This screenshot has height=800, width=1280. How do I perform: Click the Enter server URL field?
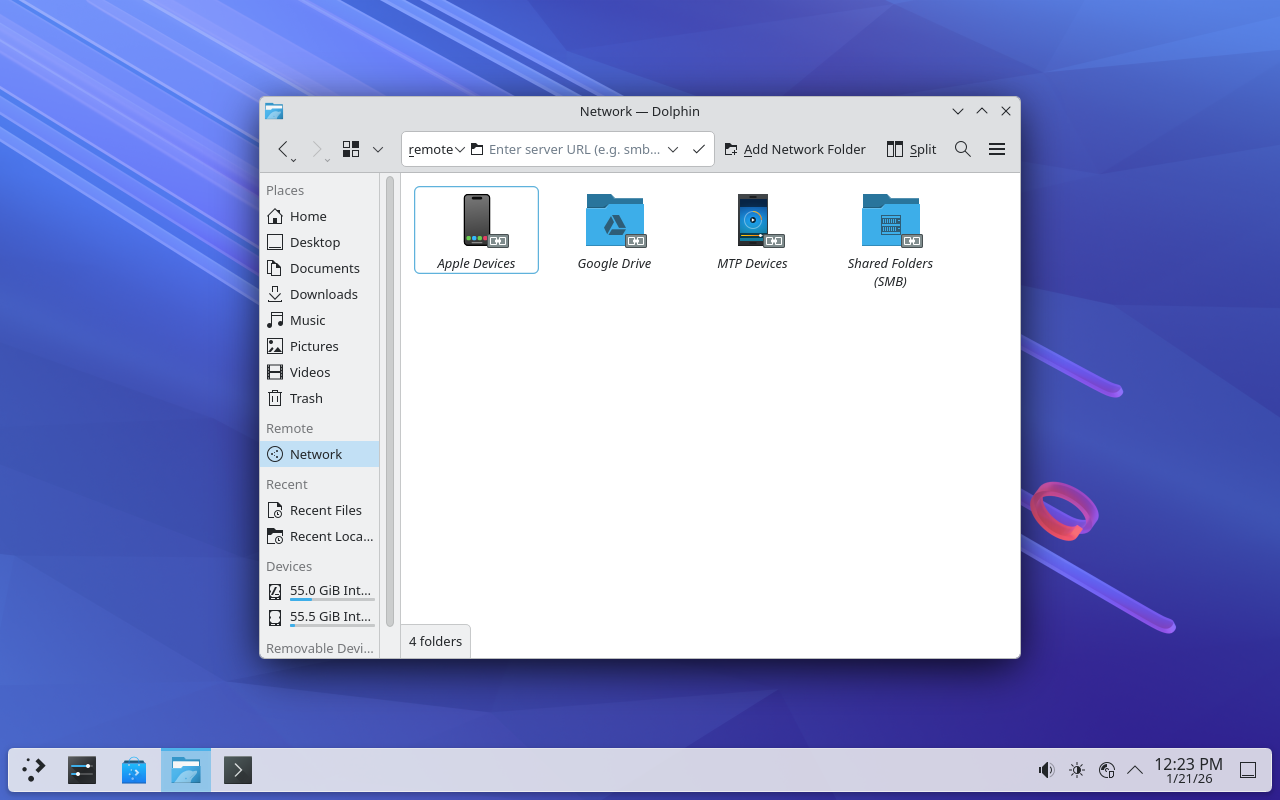[x=573, y=149]
